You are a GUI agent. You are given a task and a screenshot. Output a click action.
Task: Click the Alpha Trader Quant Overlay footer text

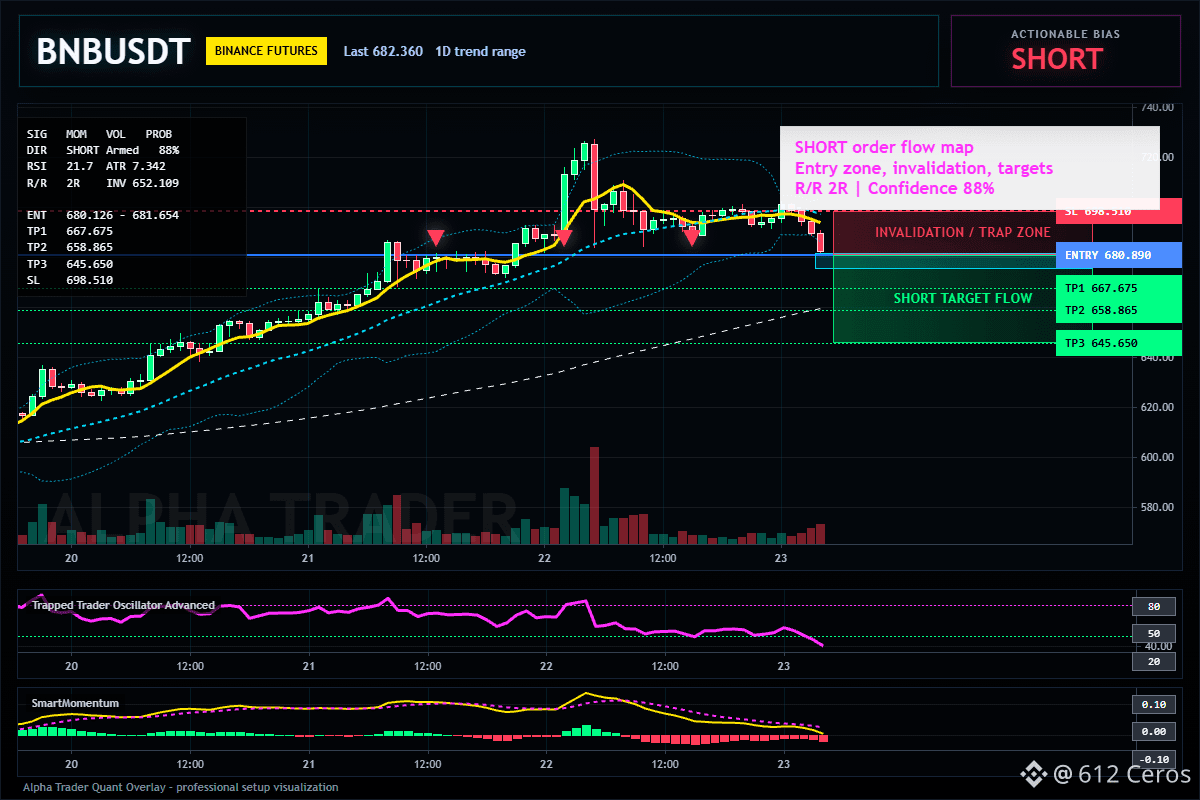[x=180, y=787]
